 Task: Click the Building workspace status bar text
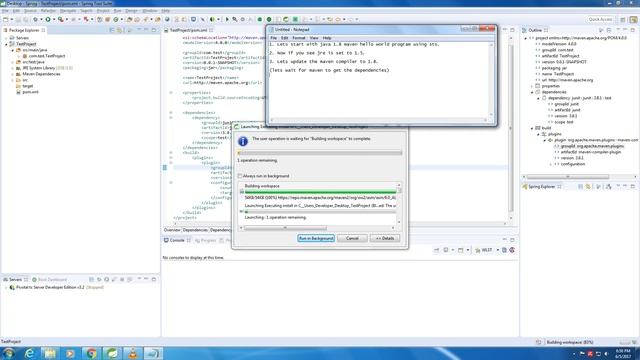[570, 342]
